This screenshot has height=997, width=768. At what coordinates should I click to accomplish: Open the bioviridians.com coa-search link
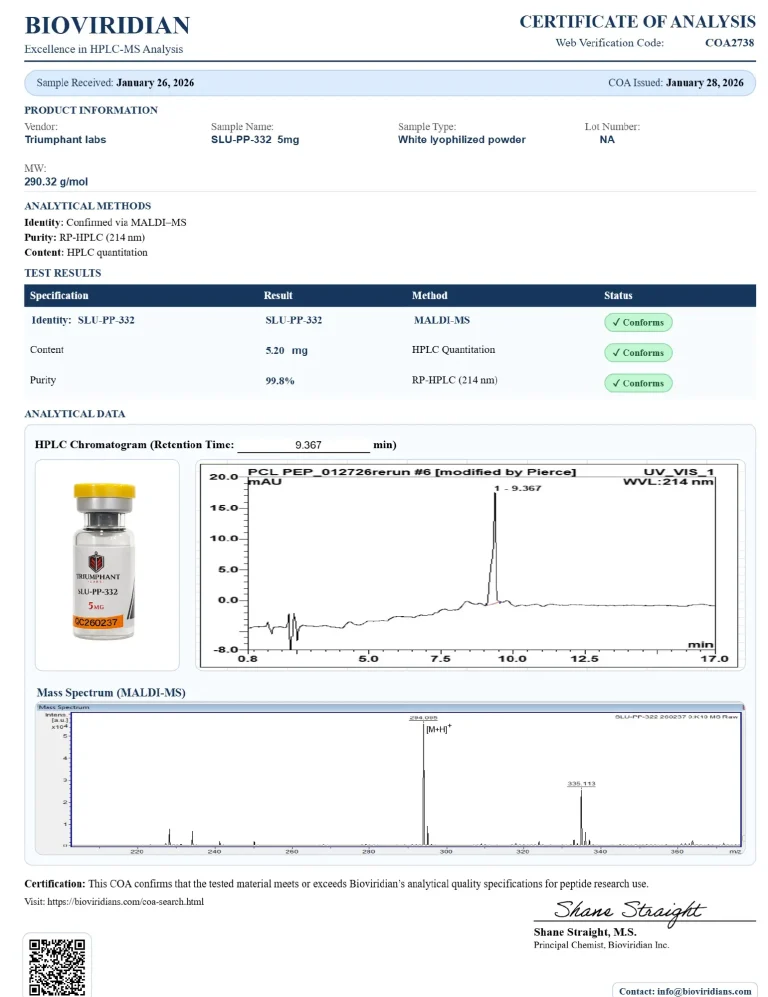click(125, 902)
